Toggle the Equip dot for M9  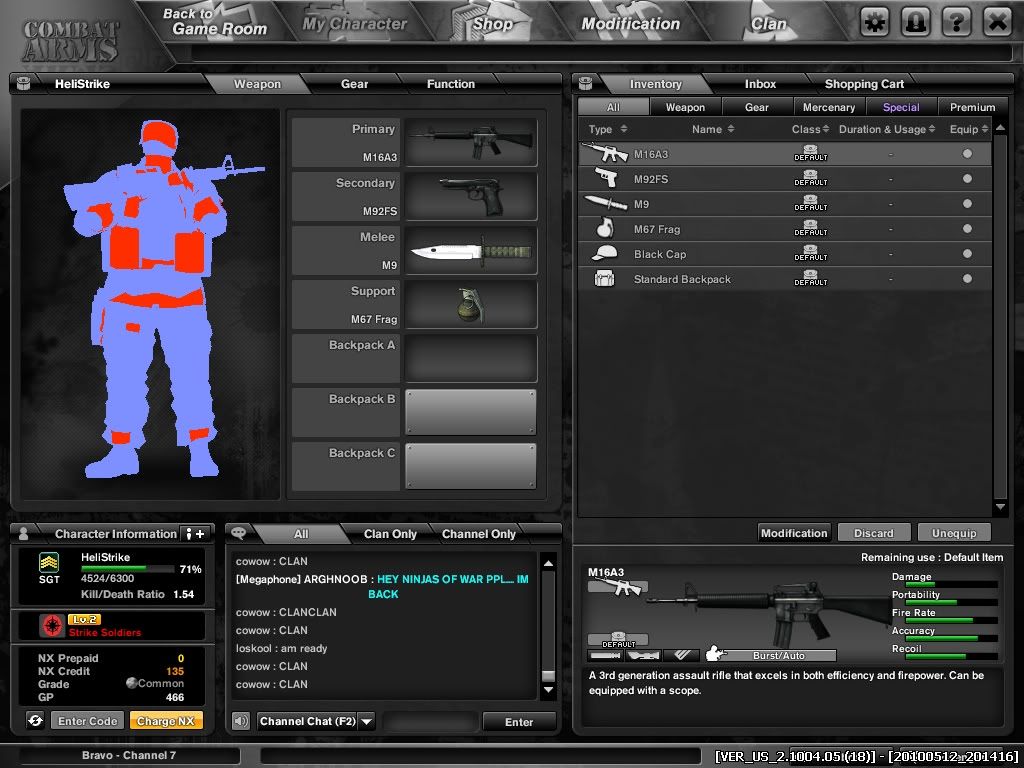click(967, 203)
